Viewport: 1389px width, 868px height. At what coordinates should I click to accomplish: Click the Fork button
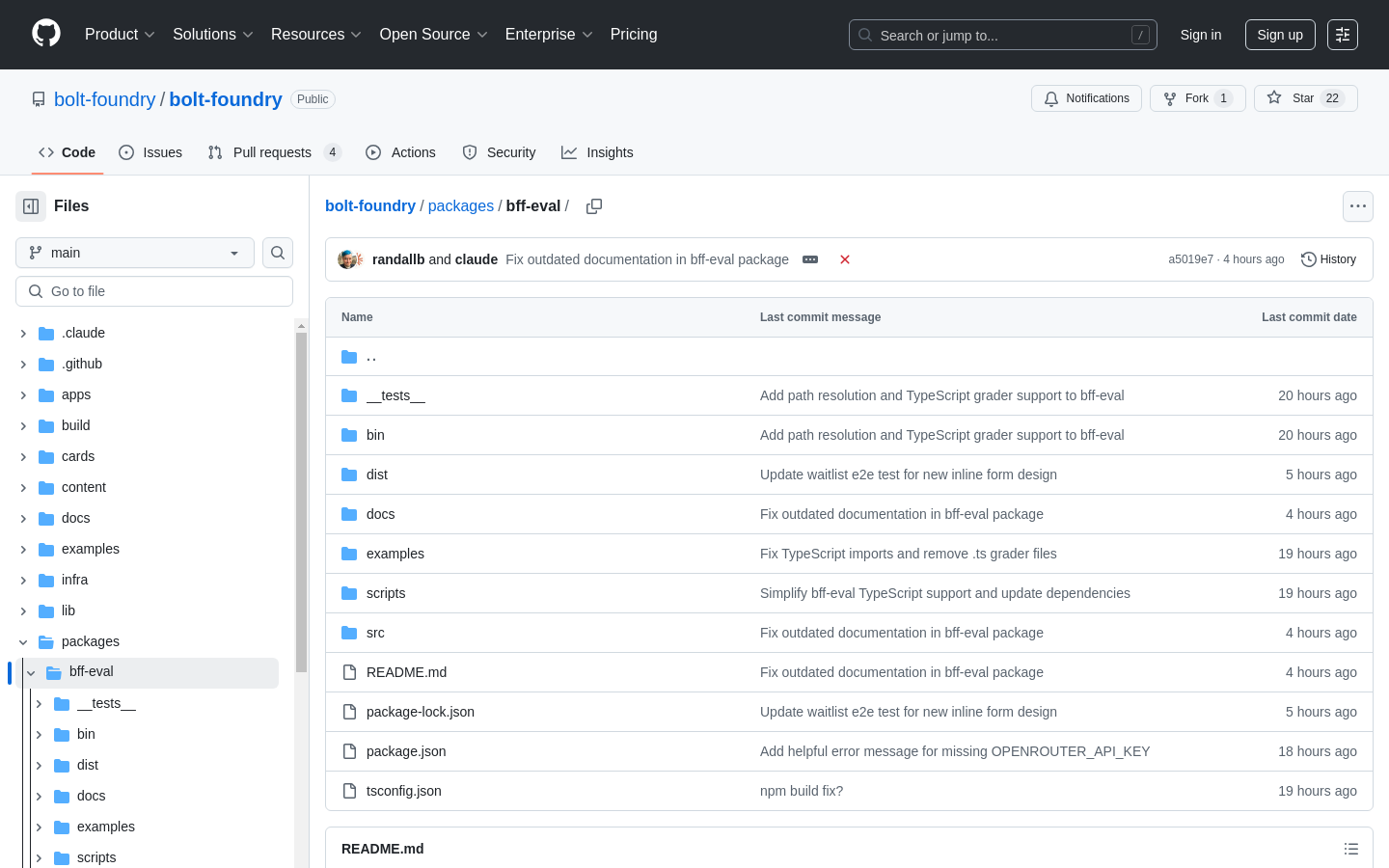tap(1198, 98)
